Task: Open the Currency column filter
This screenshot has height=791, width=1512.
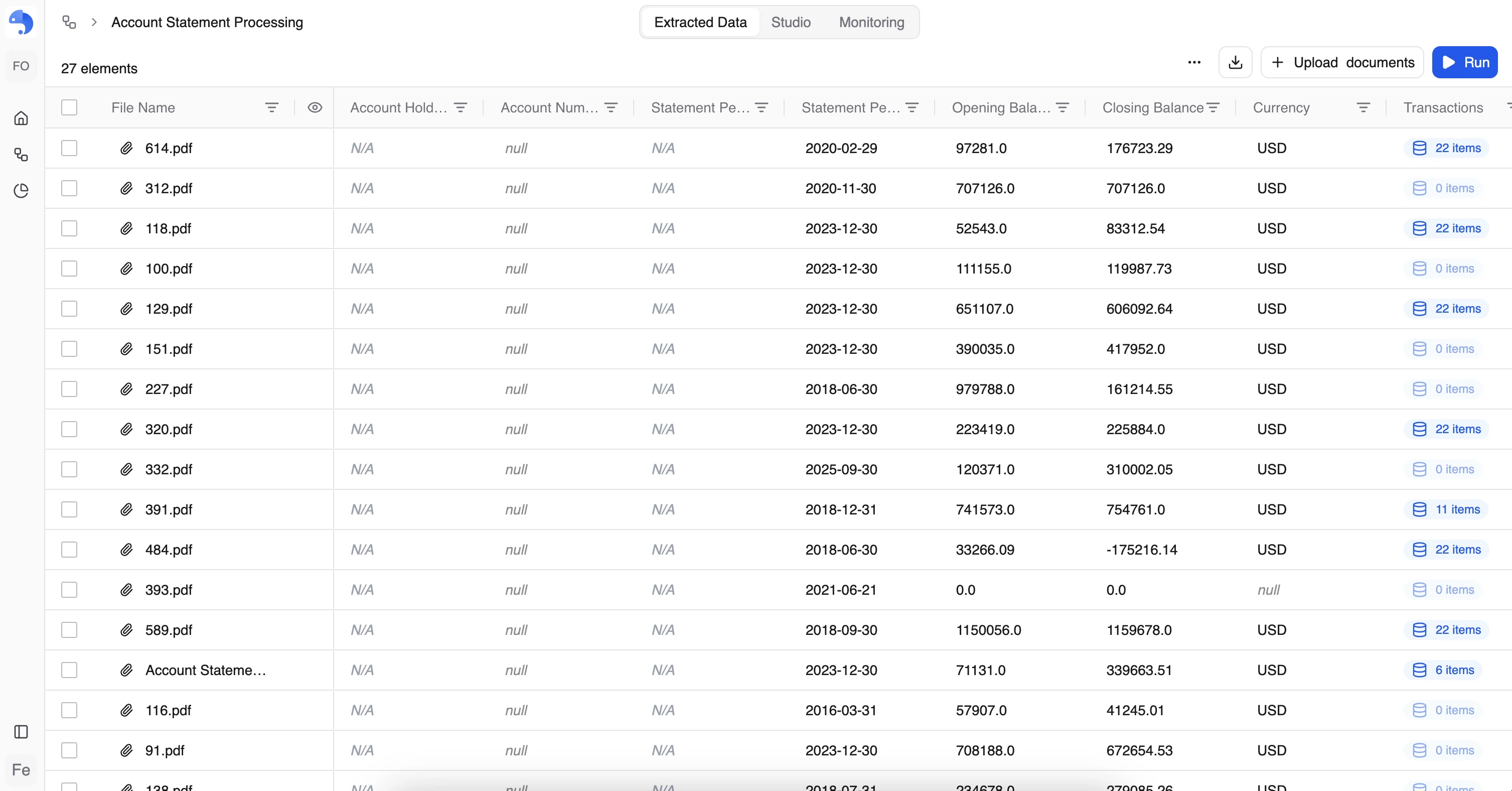Action: [x=1363, y=107]
